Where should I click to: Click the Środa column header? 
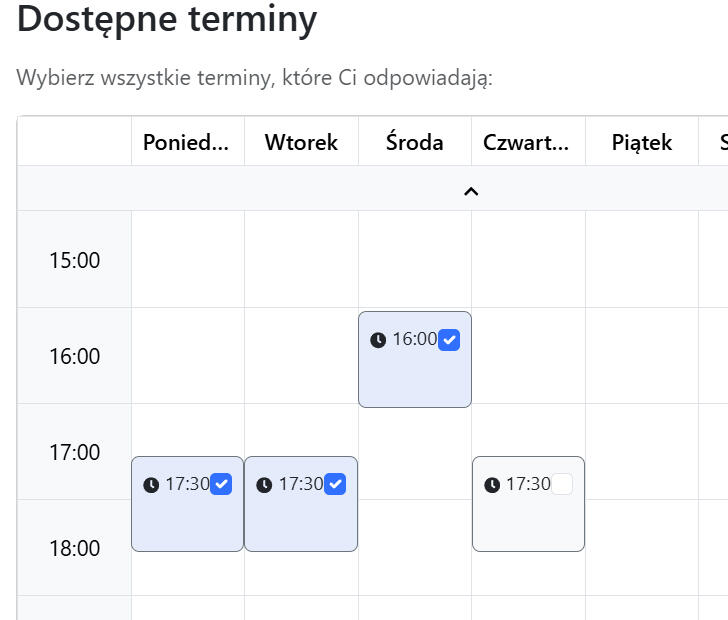click(x=415, y=142)
